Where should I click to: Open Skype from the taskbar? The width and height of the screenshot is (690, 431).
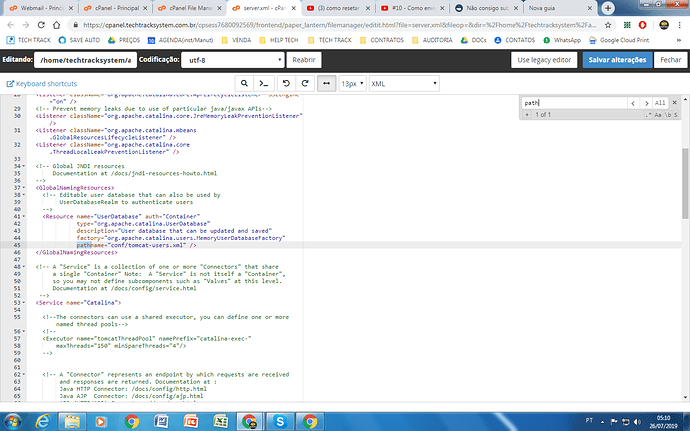[280, 421]
